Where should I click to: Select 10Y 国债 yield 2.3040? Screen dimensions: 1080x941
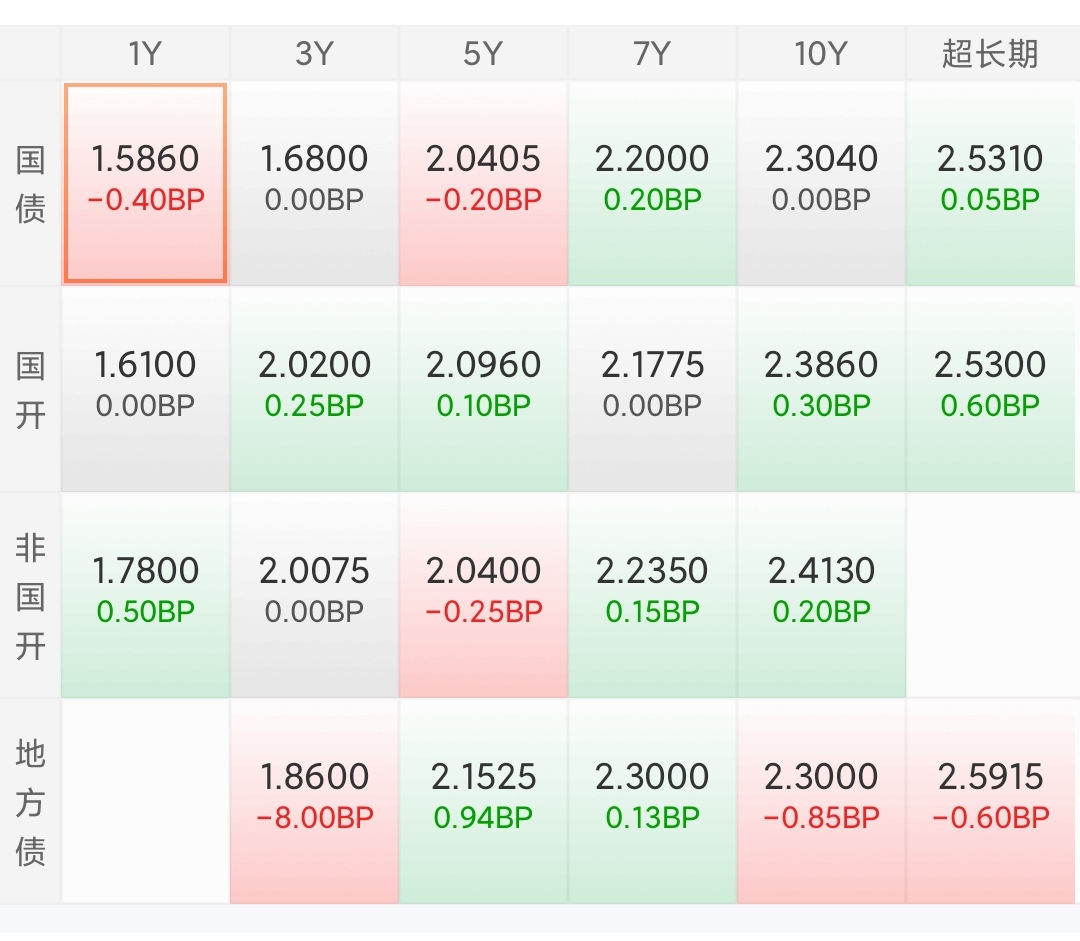821,183
